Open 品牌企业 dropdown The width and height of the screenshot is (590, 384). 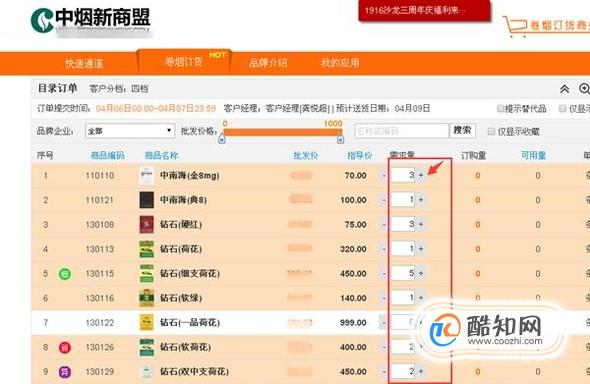(x=130, y=131)
